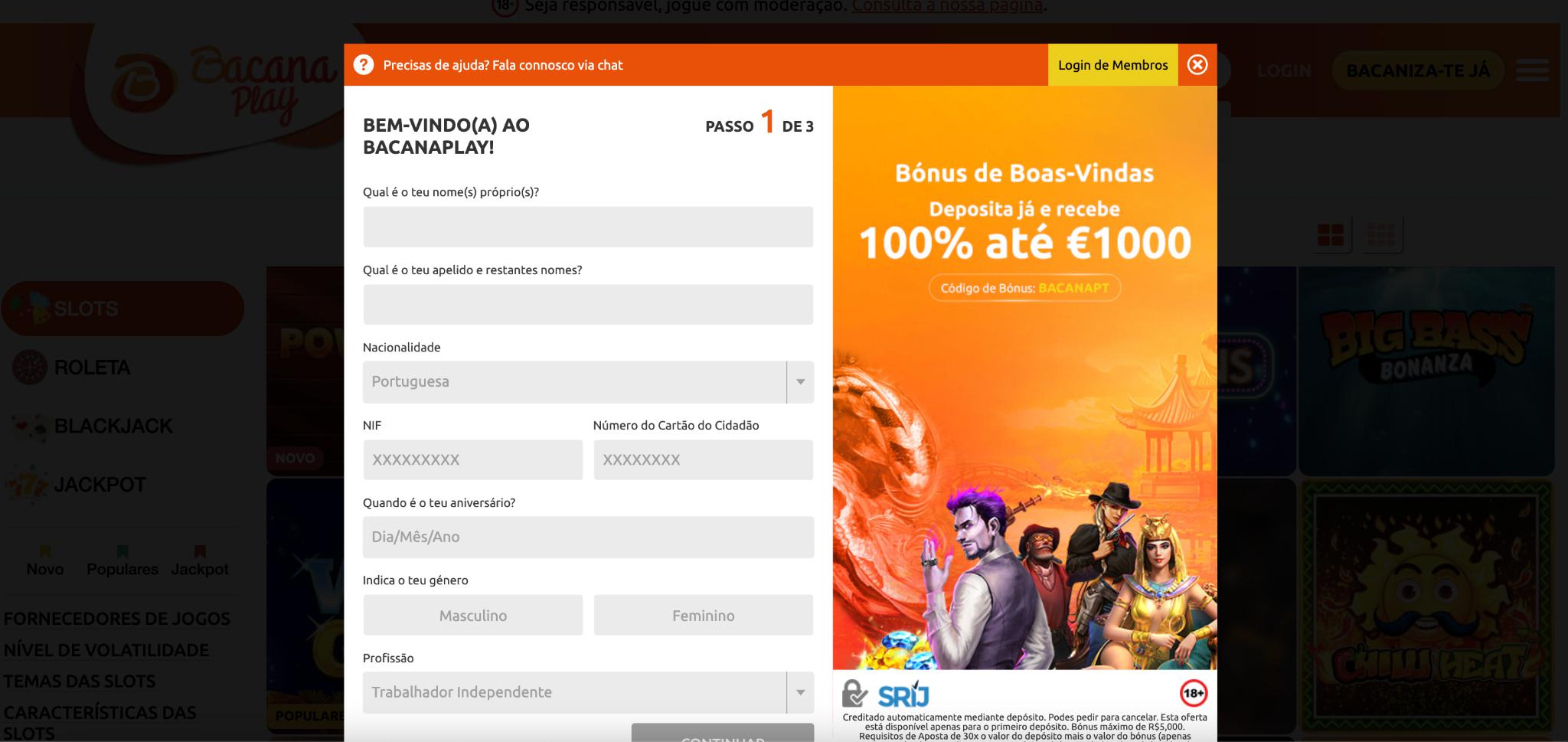The height and width of the screenshot is (742, 1568).
Task: Click the '100% até €1000' bonus headline
Action: [1025, 243]
